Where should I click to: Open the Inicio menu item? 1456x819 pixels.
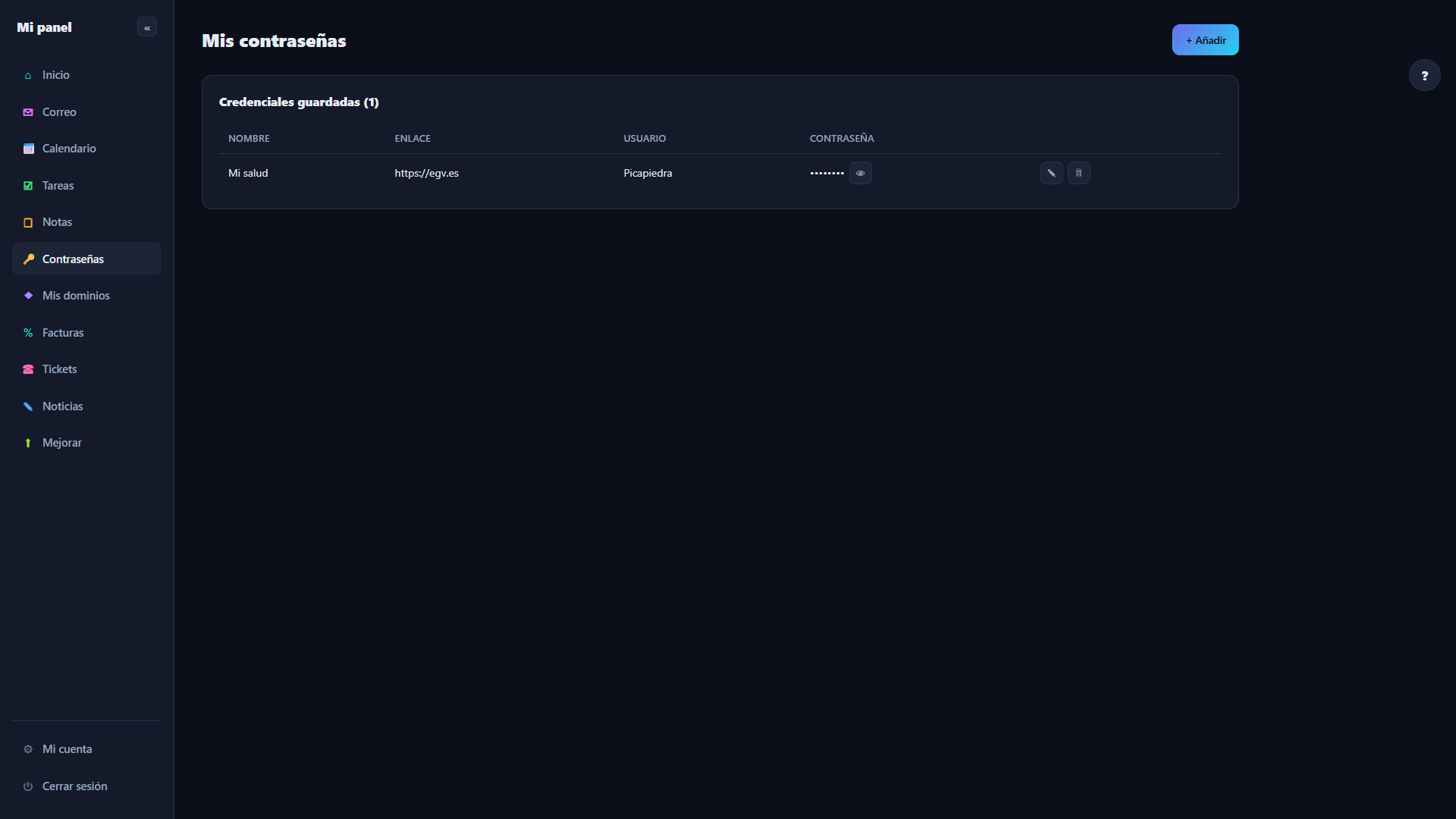pos(86,75)
